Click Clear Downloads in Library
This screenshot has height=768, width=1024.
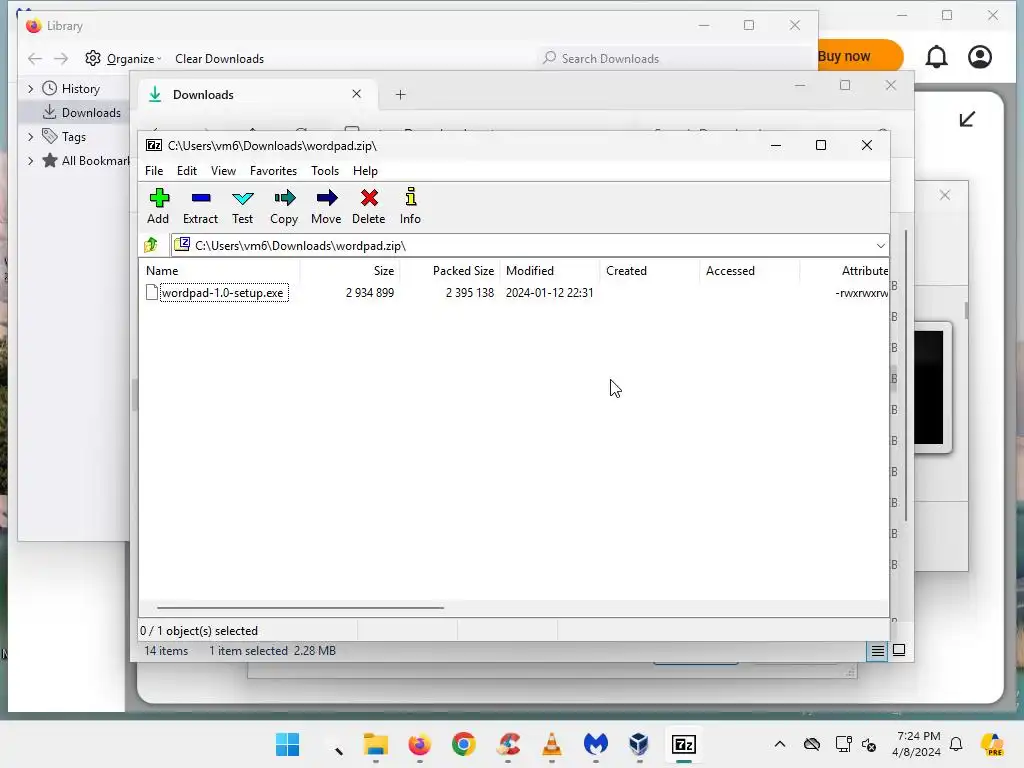tap(219, 59)
